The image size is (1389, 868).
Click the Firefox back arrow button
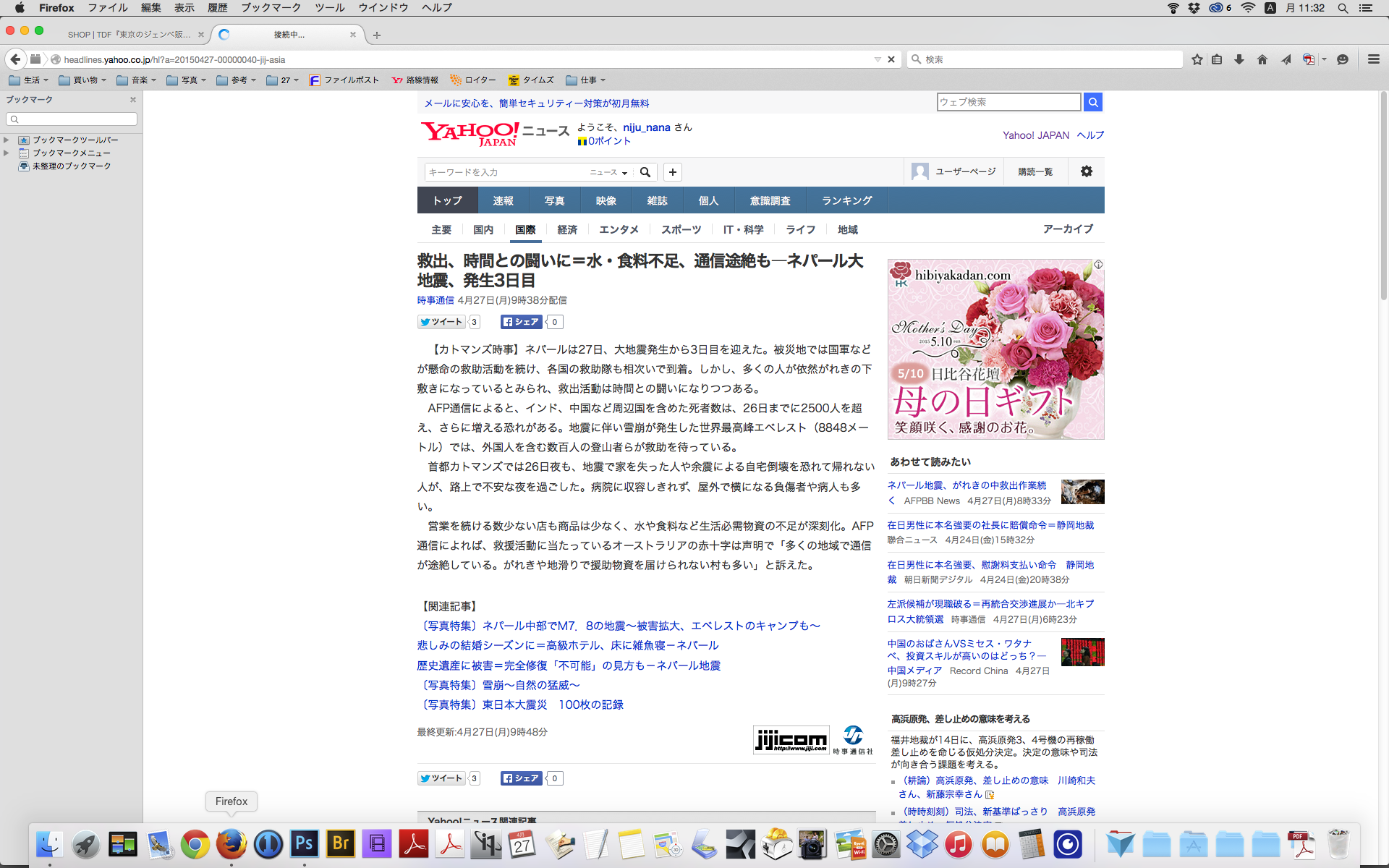click(x=15, y=59)
